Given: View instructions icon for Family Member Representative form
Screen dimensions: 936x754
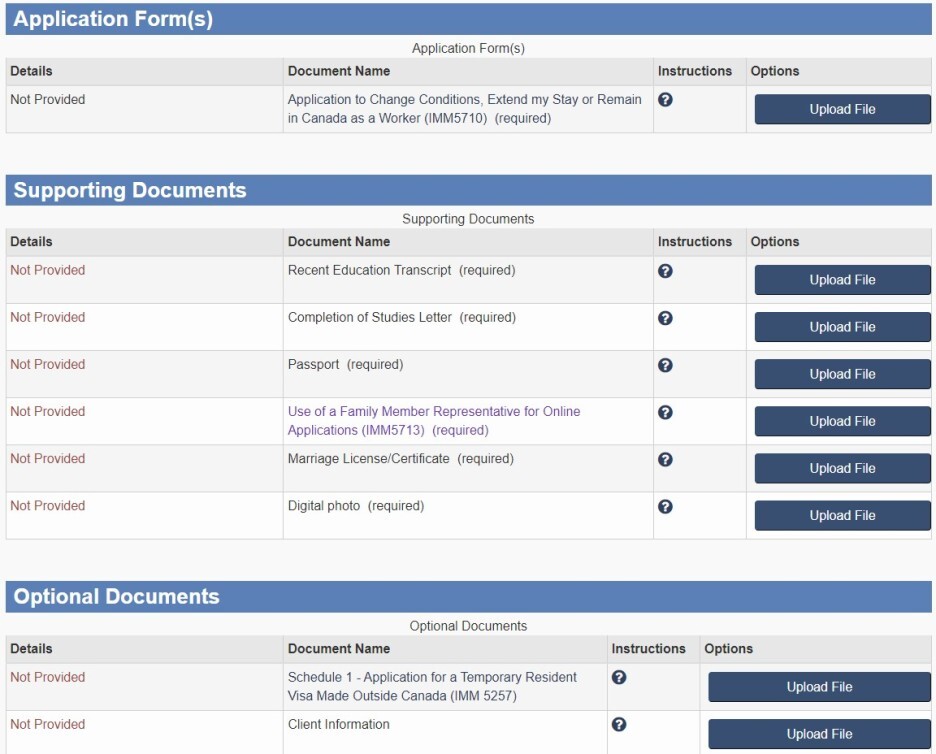Looking at the screenshot, I should tap(665, 413).
